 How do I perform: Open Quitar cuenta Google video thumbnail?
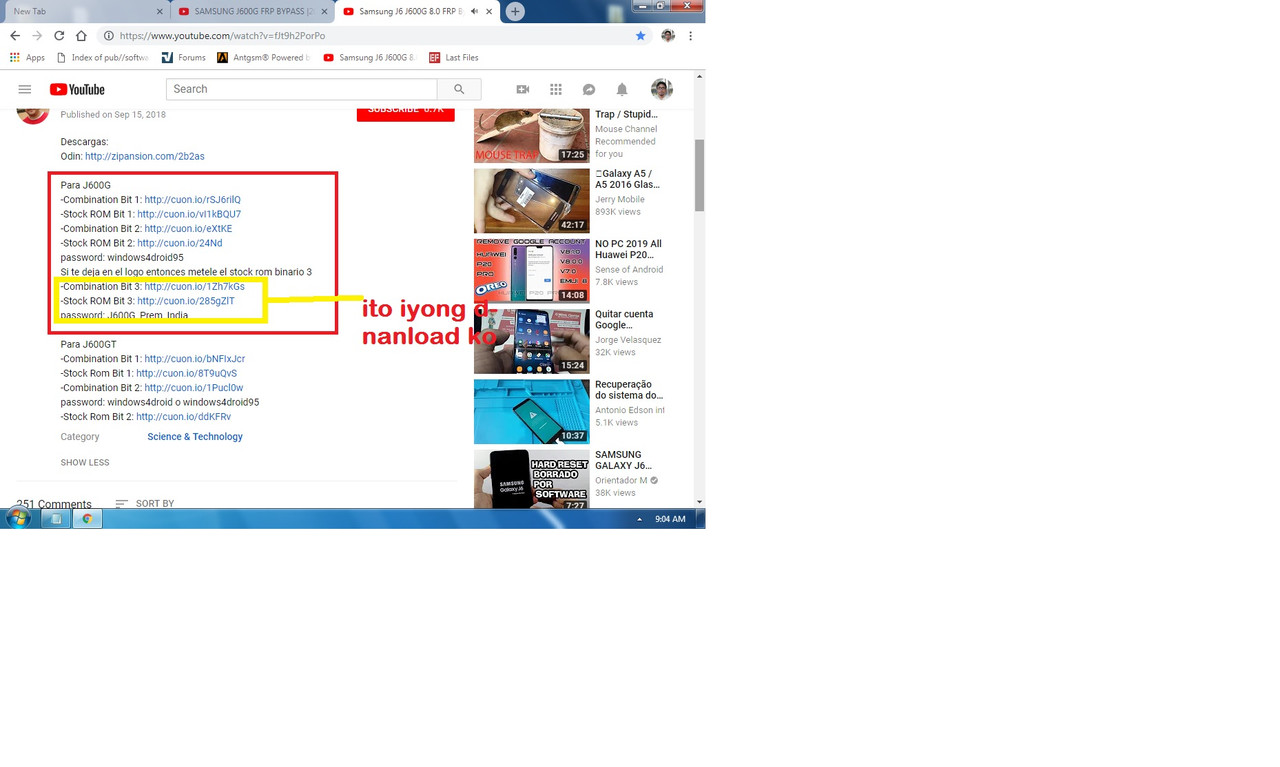(532, 341)
